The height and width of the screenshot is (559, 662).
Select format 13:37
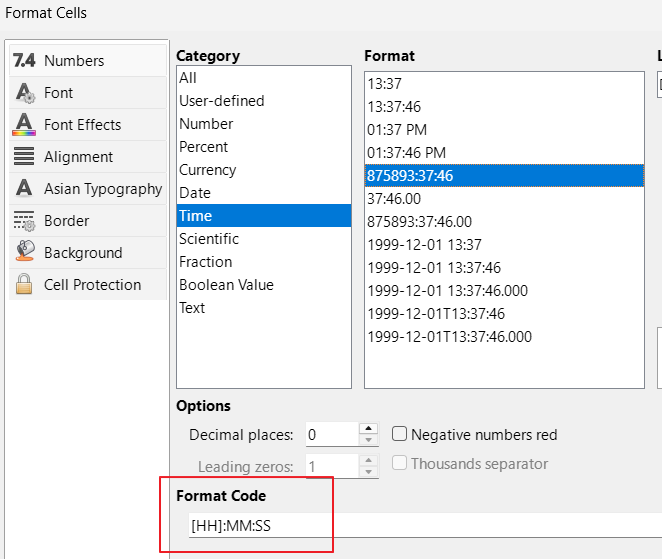[504, 84]
